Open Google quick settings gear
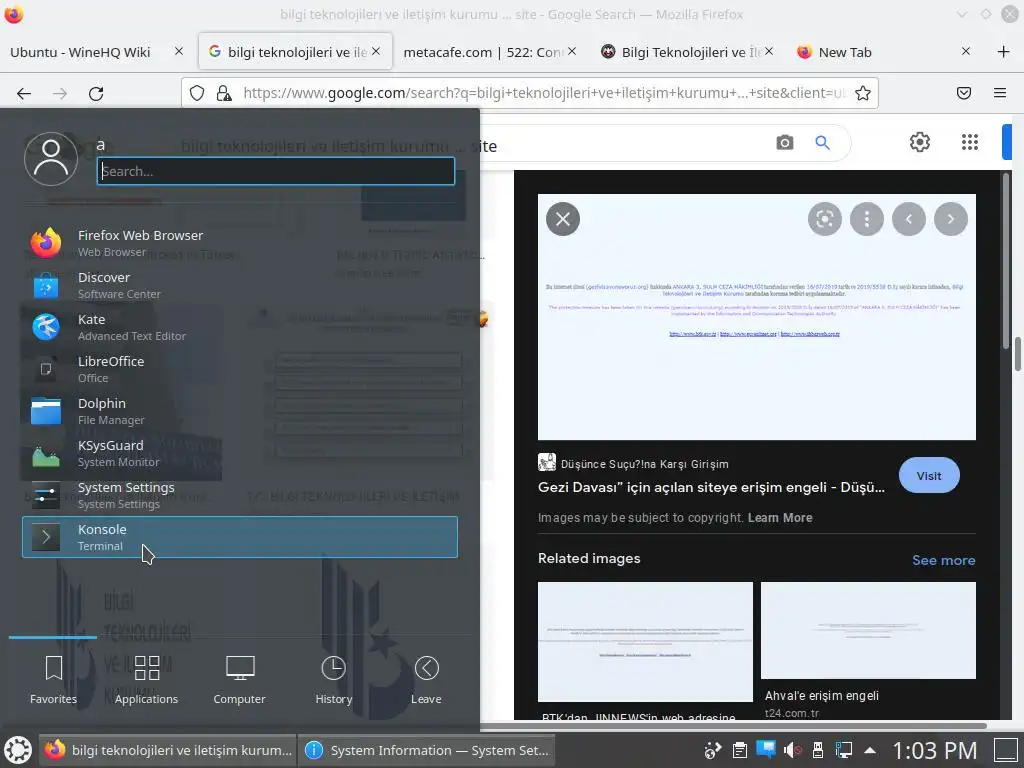Viewport: 1024px width, 768px height. click(920, 142)
